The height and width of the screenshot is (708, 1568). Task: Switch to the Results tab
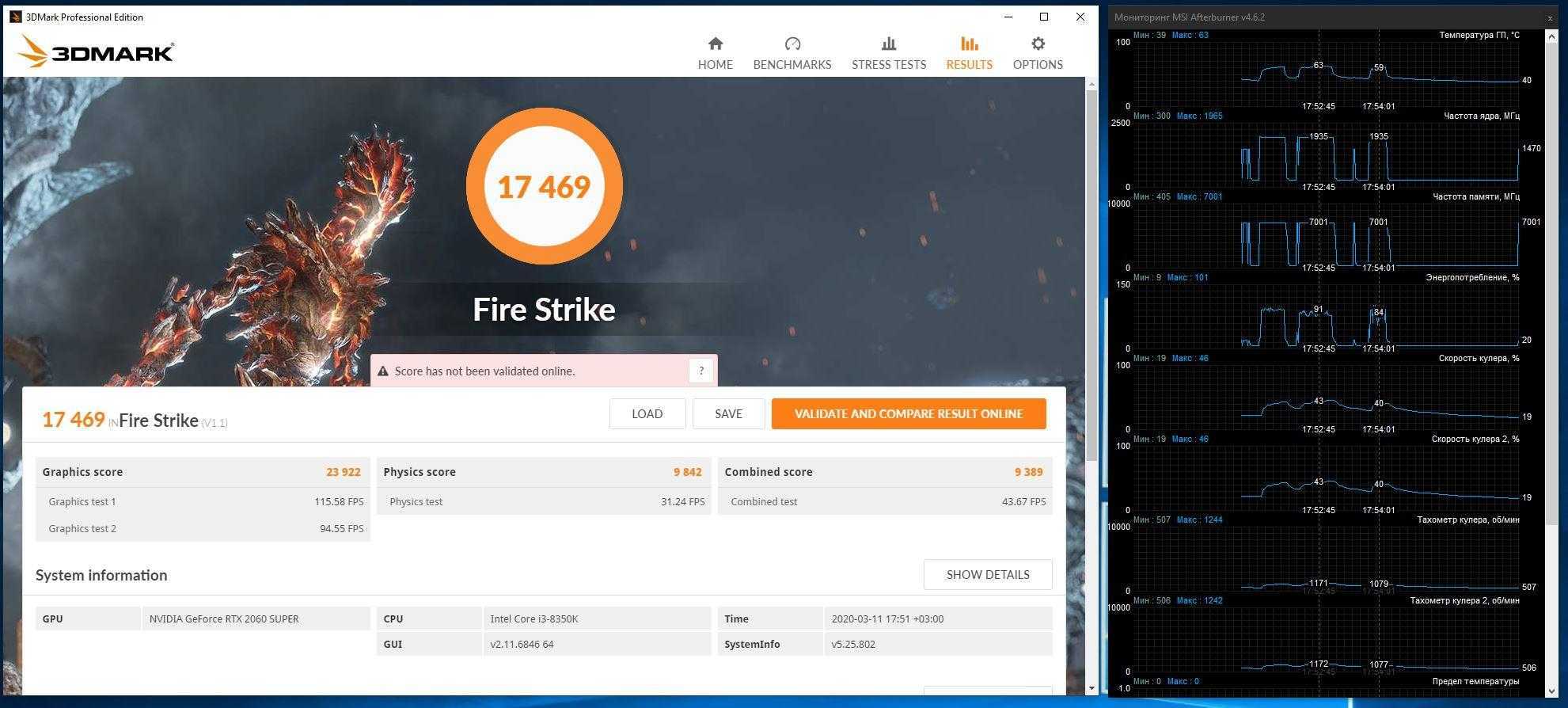pos(969,53)
